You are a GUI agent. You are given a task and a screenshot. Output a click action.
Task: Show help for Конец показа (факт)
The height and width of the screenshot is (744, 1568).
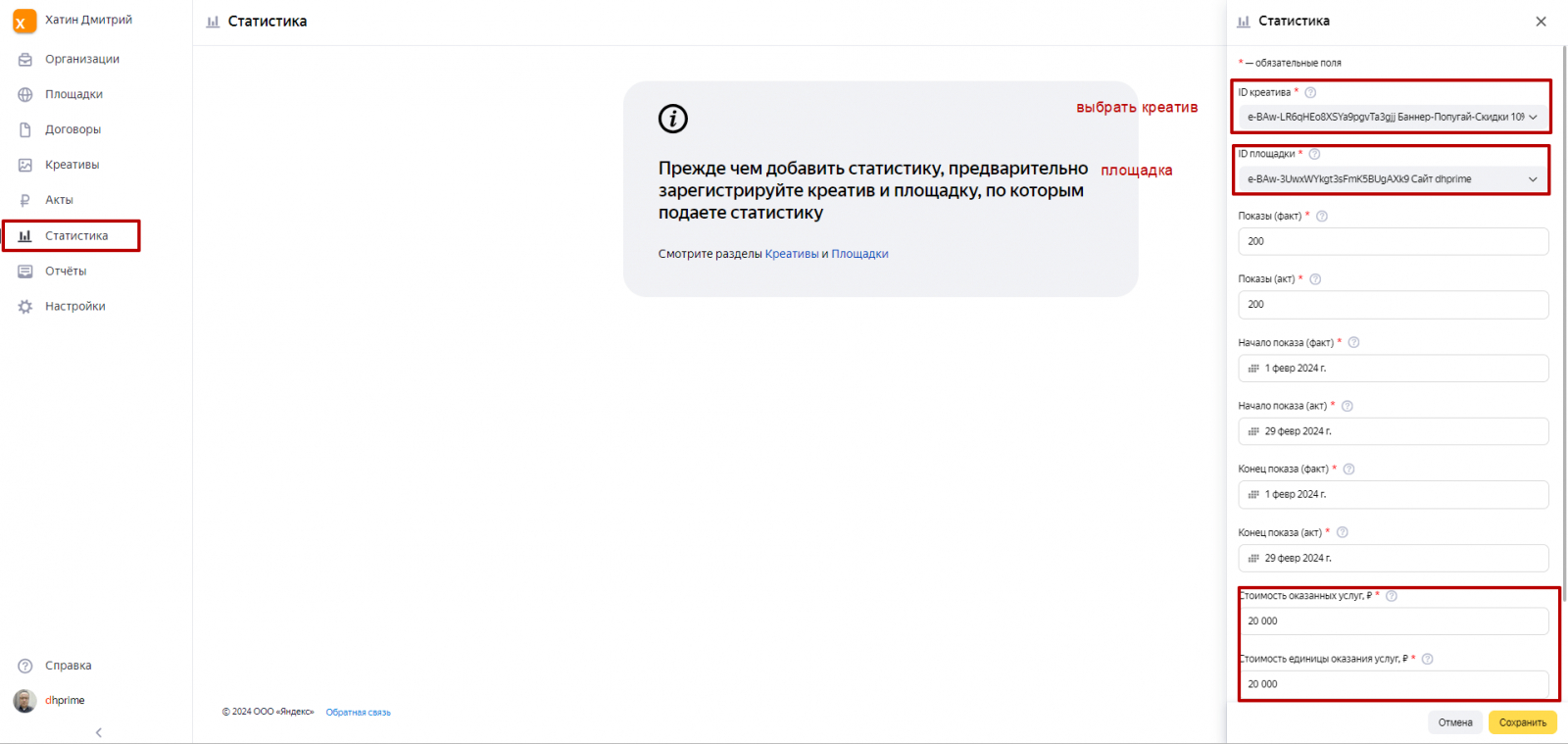pos(1348,470)
